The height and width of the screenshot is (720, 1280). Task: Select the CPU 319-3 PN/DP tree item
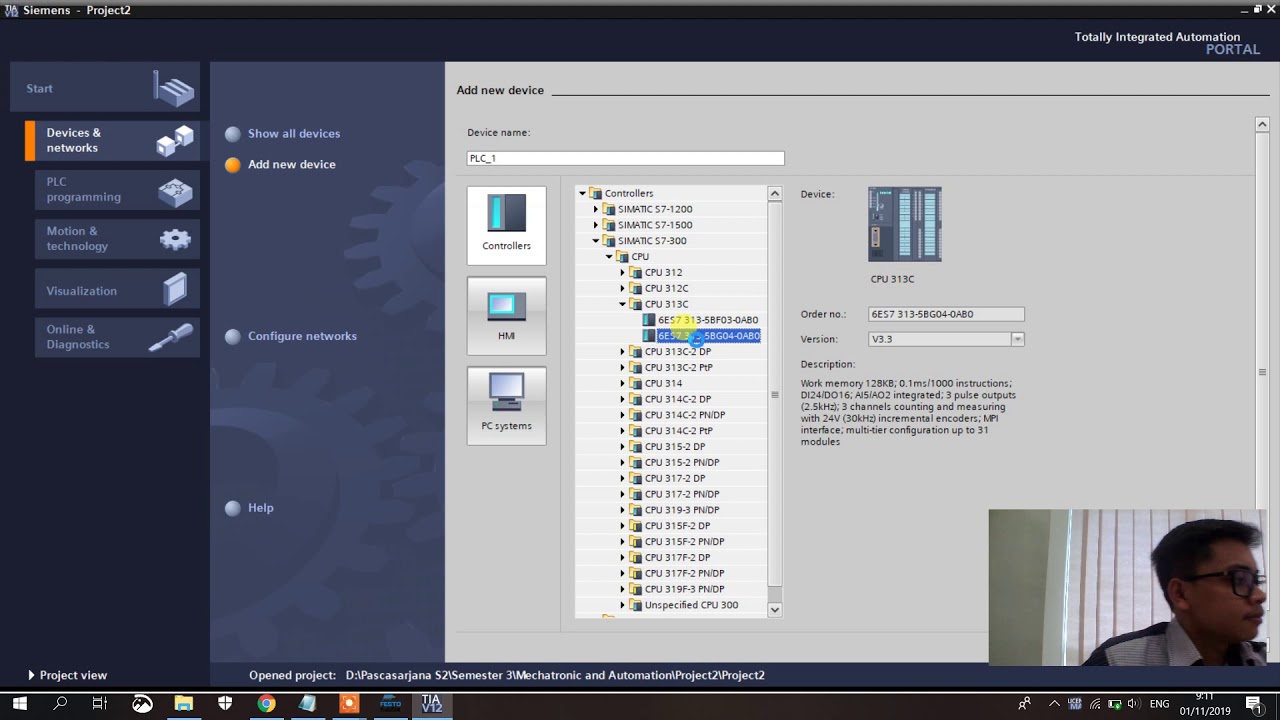tap(682, 510)
